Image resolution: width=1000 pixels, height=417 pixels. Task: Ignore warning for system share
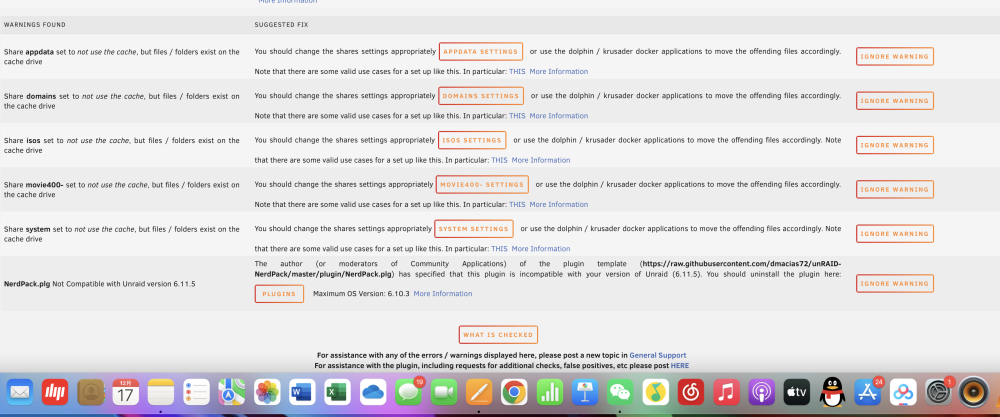[x=895, y=234]
